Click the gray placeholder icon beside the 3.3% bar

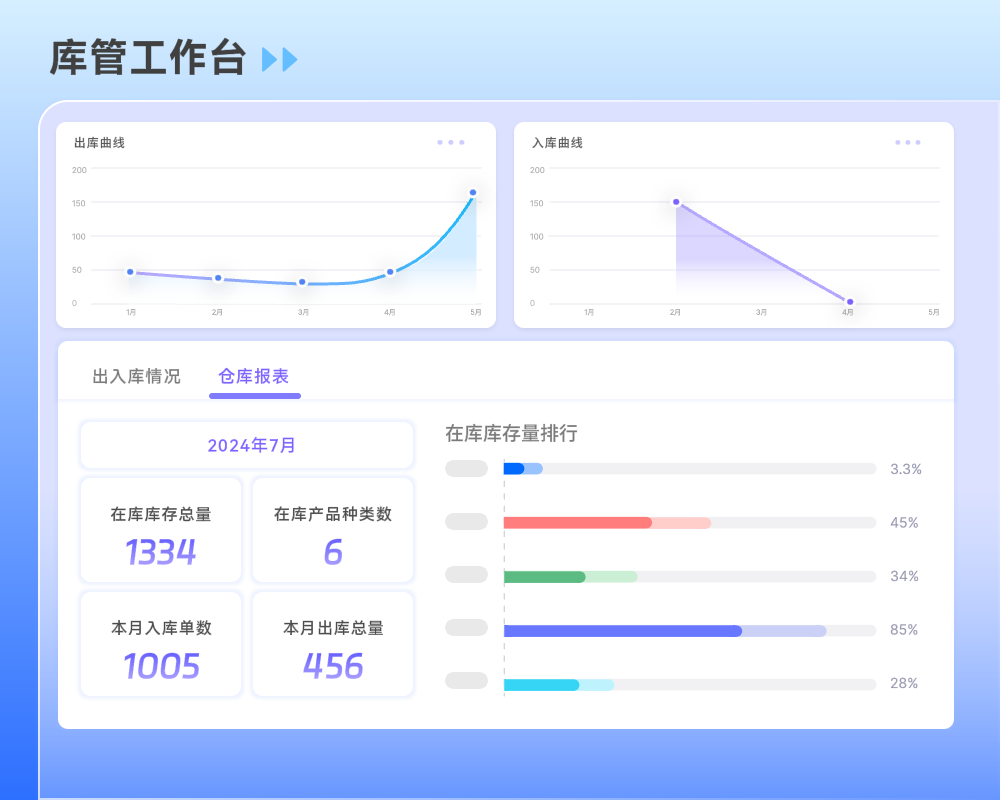[x=466, y=467]
